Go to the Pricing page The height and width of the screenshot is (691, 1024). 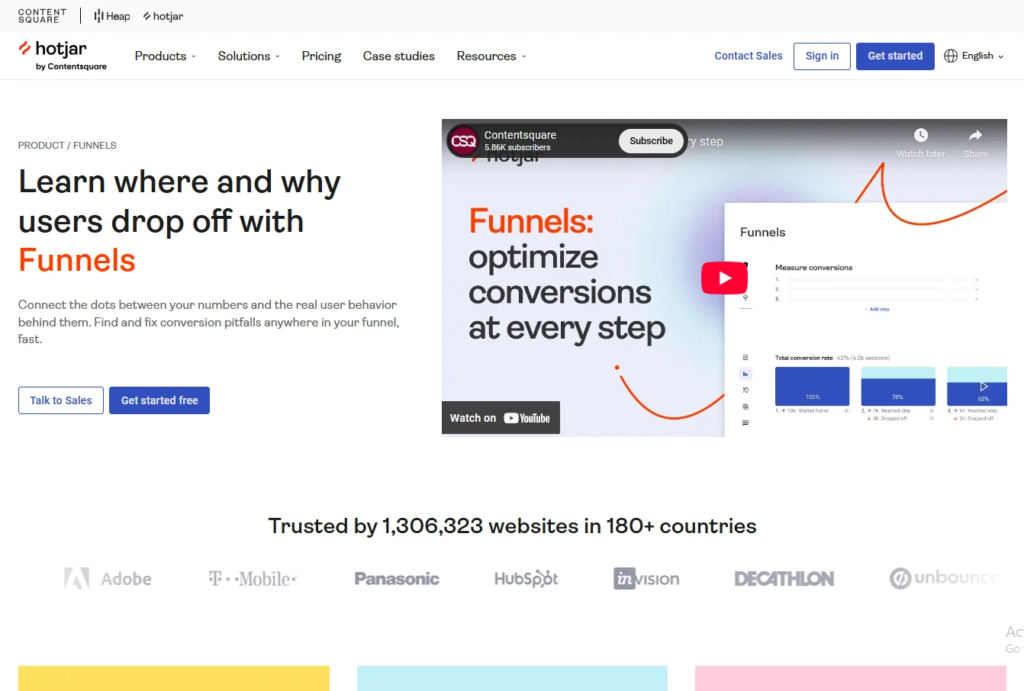tap(321, 56)
